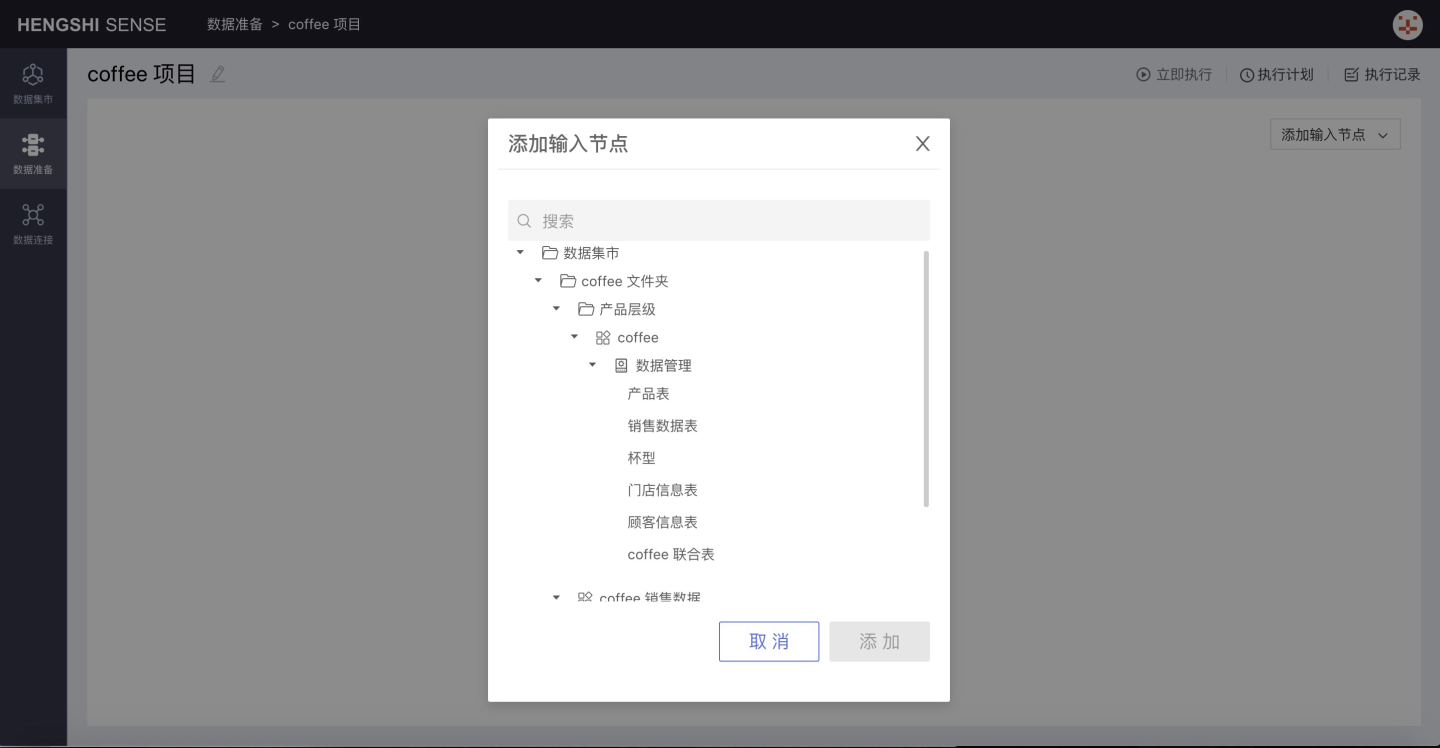Screen dimensions: 1440x748
Task: Open the 添加输入节点 dropdown
Action: 1334,135
